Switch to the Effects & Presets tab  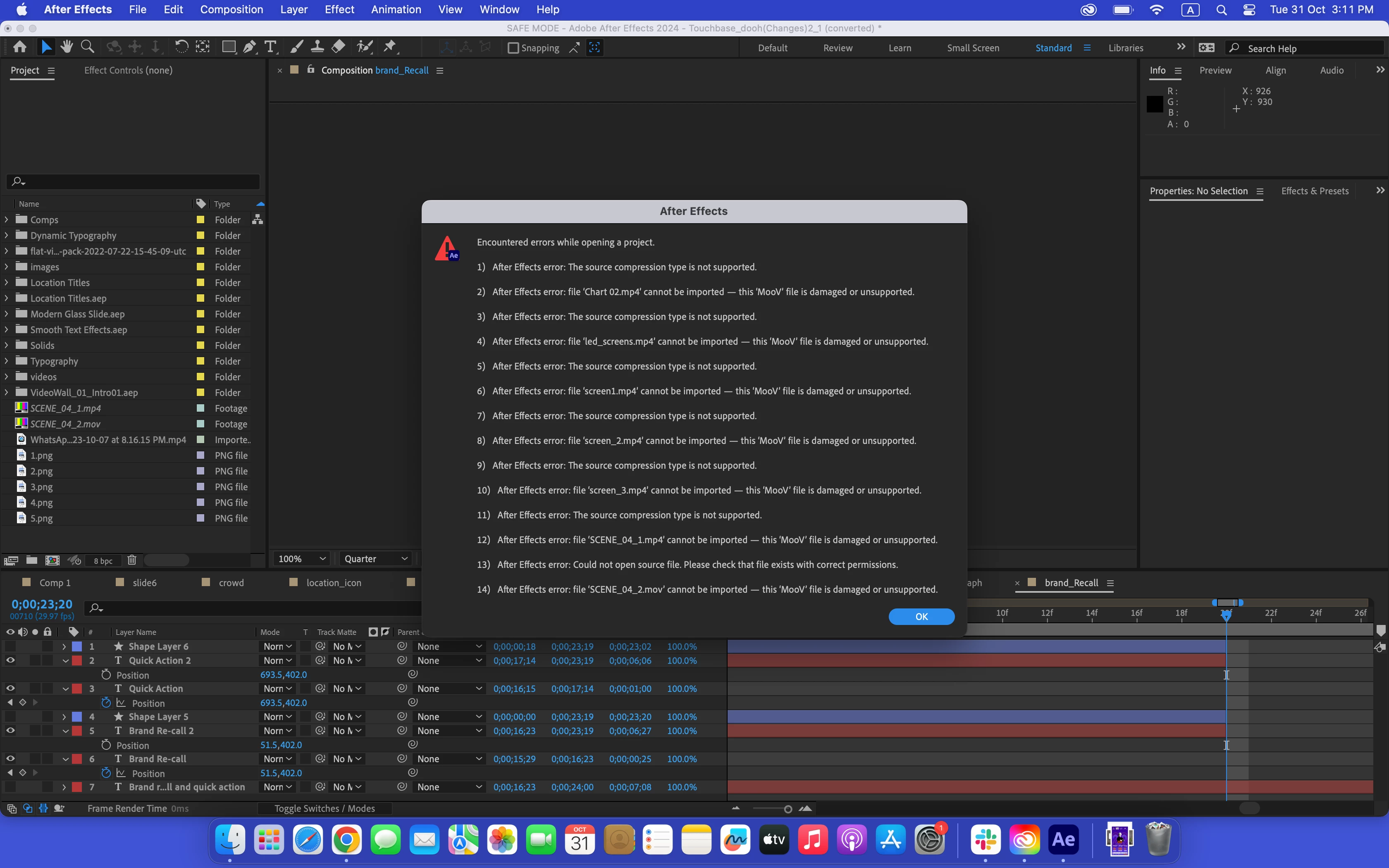click(1315, 191)
